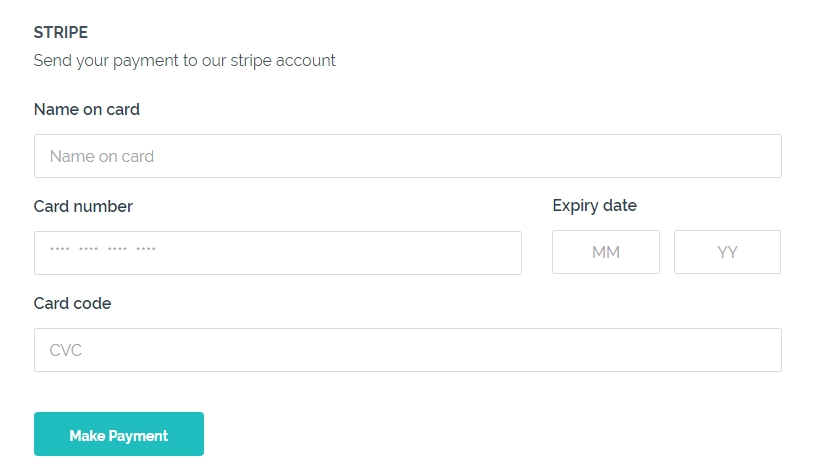The height and width of the screenshot is (470, 822).
Task: Click the CVC card code field
Action: coord(407,350)
